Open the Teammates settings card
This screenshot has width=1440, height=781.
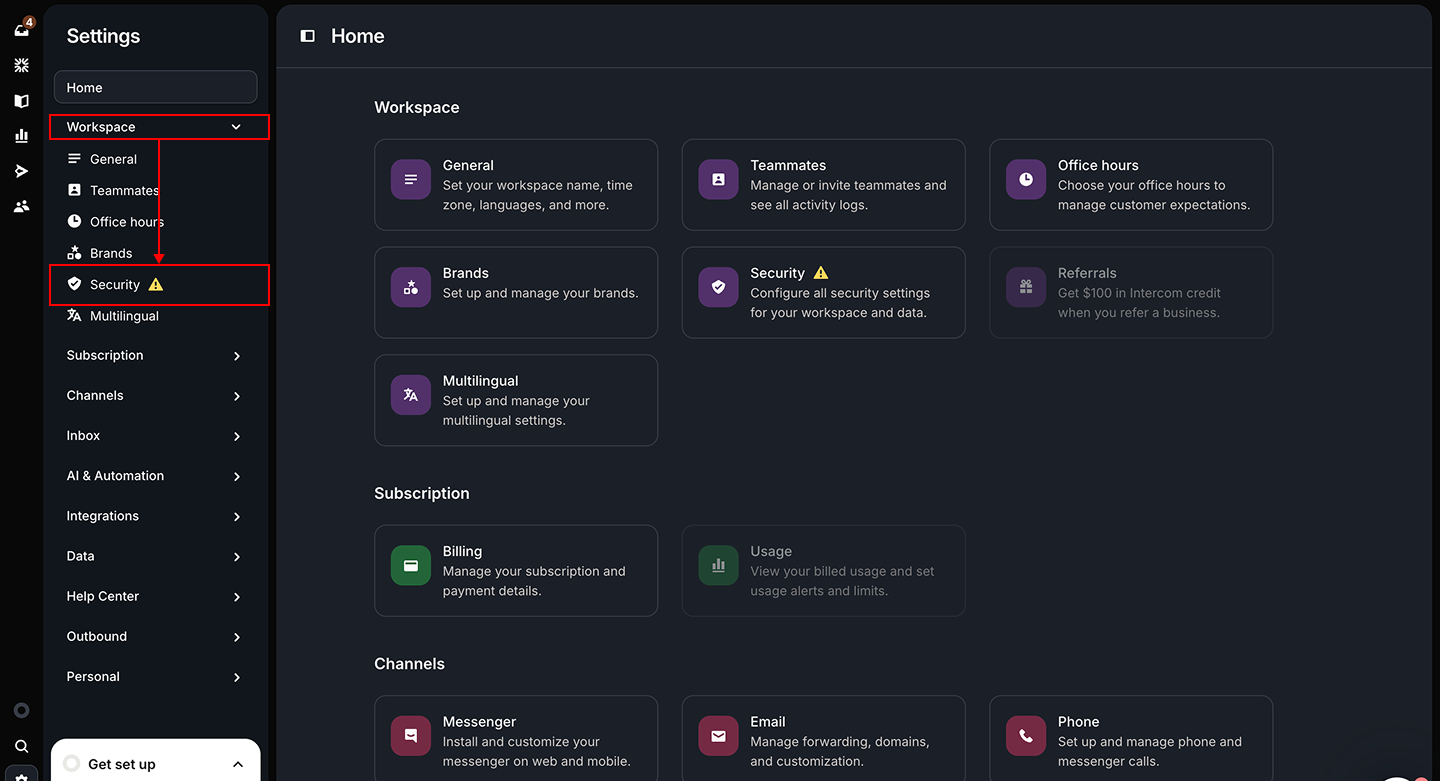[823, 185]
